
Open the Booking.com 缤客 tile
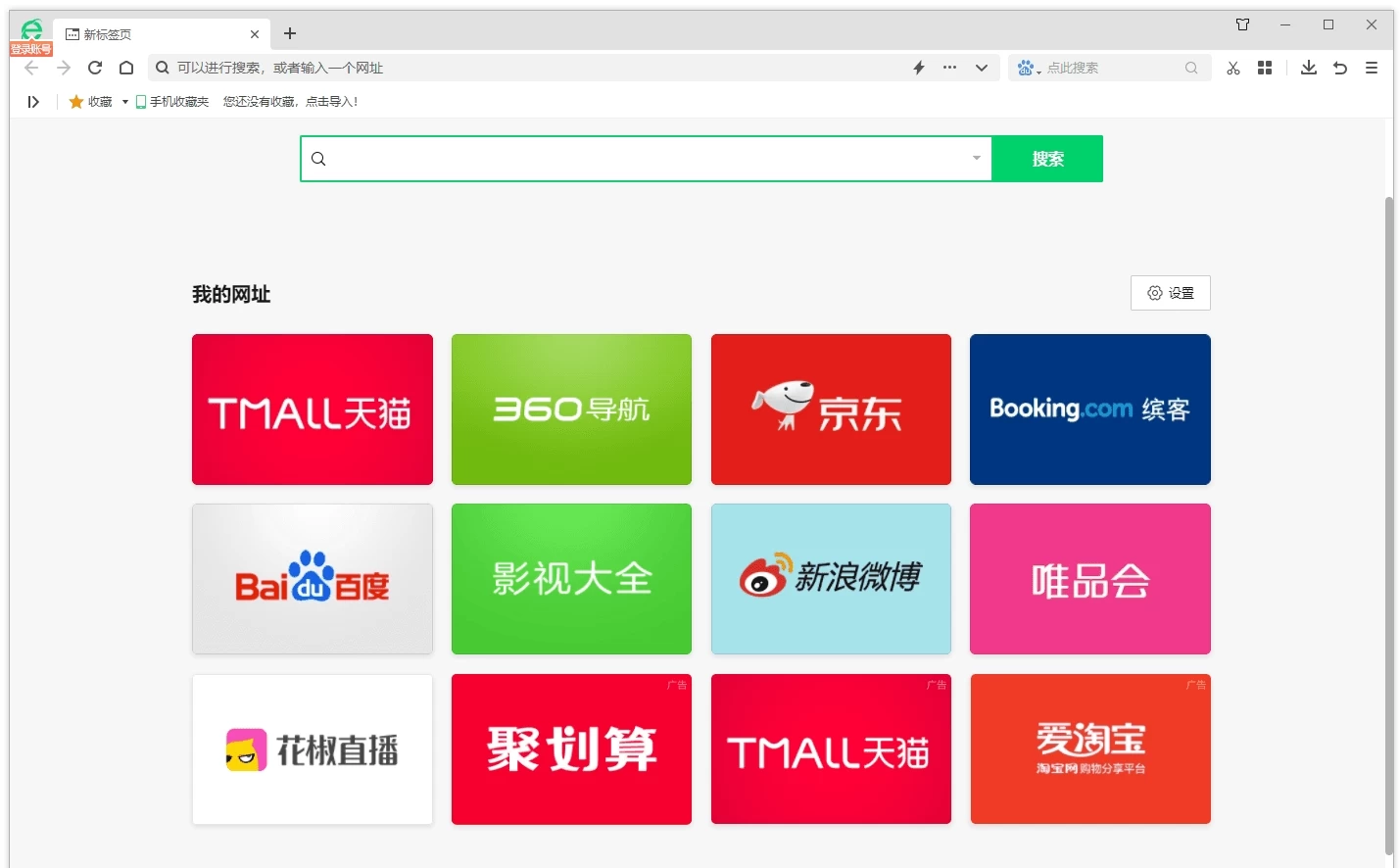(1090, 410)
